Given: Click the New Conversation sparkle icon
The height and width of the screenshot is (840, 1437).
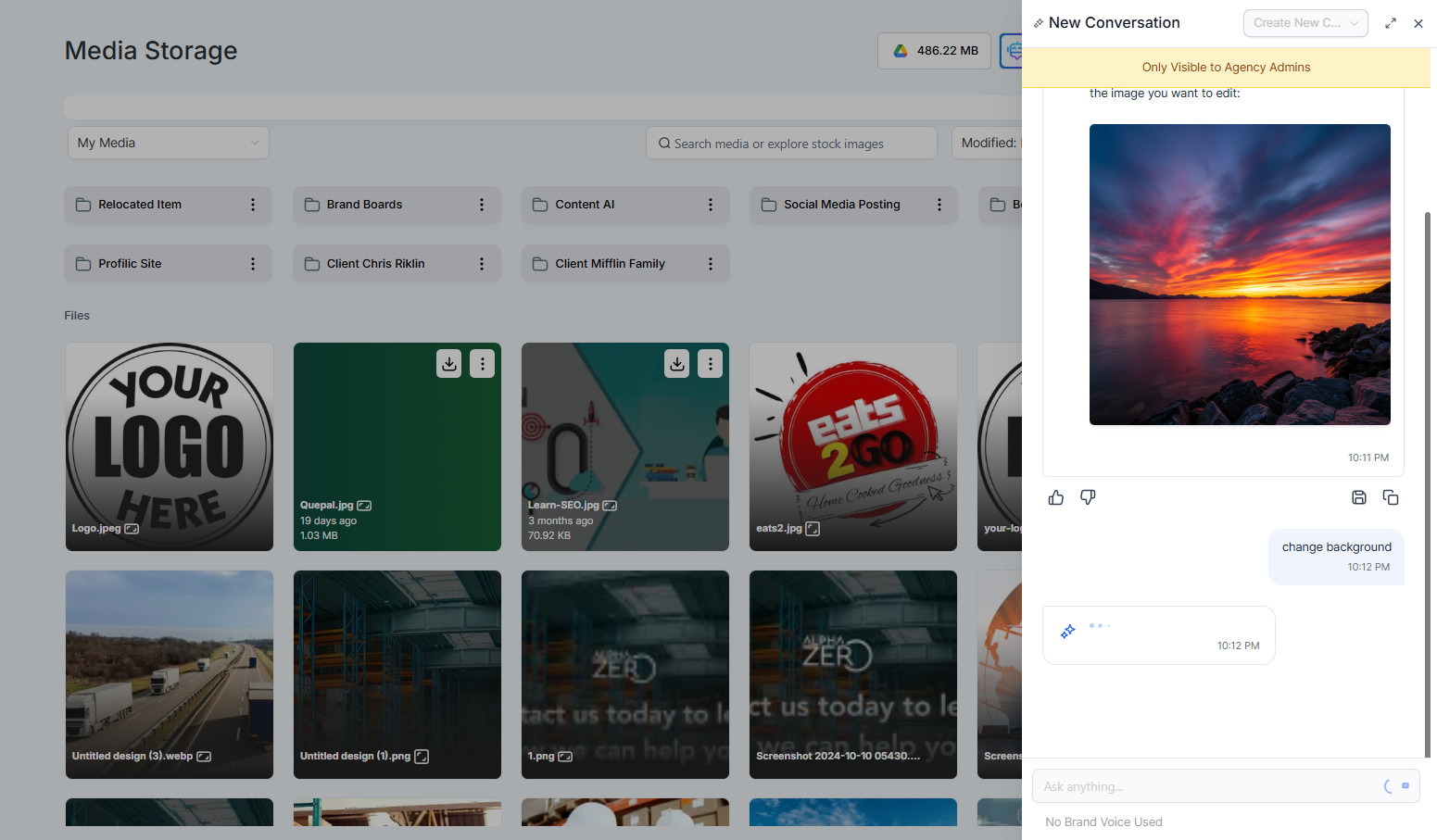Looking at the screenshot, I should click(1039, 23).
